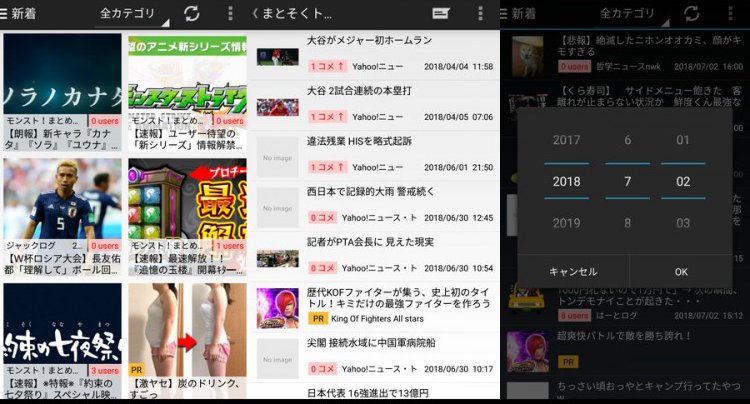Open 大谷 2試合連続の本塁打 article
The height and width of the screenshot is (404, 750).
(x=375, y=106)
